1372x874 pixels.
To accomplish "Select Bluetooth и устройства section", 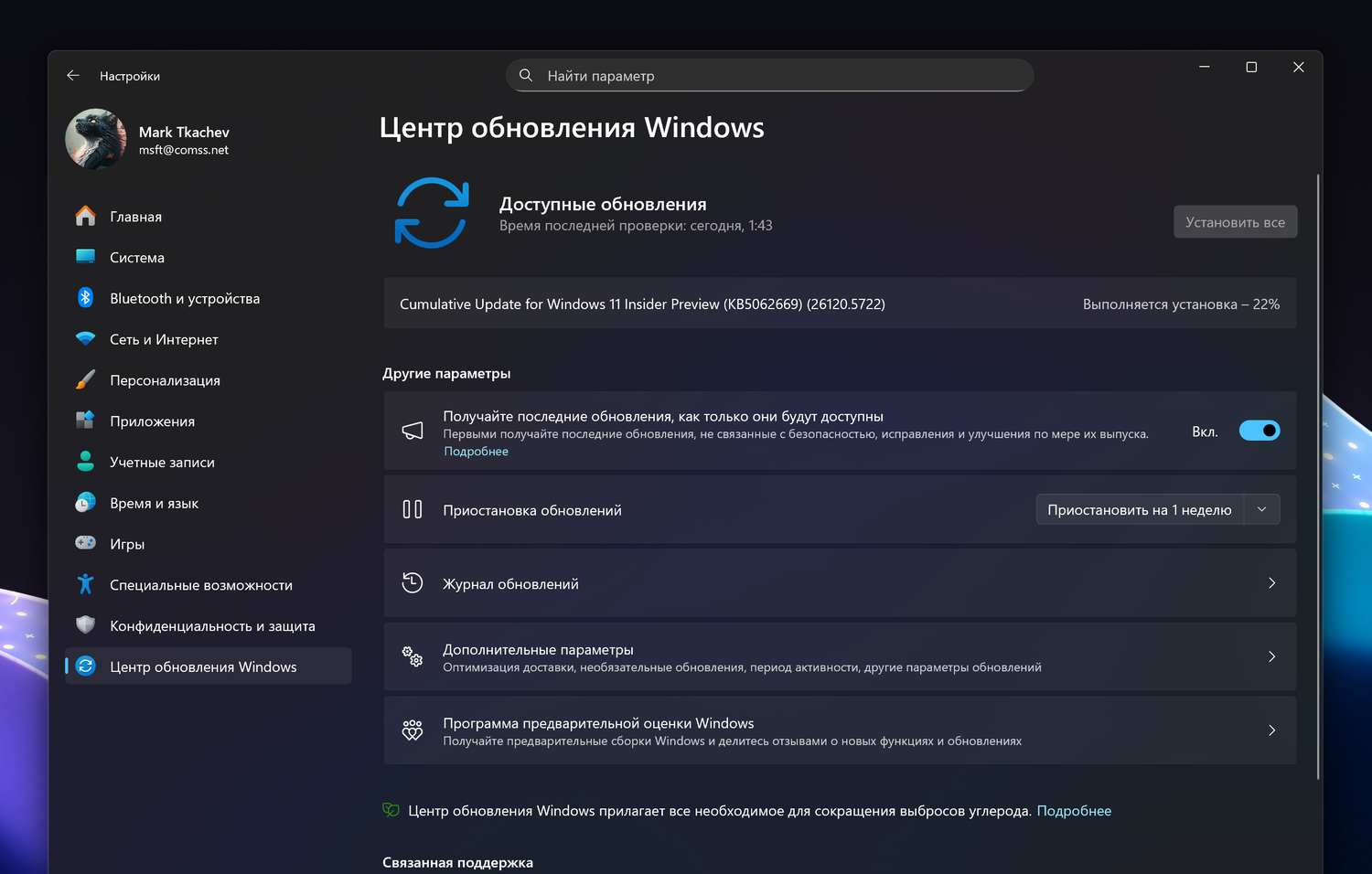I will (209, 298).
